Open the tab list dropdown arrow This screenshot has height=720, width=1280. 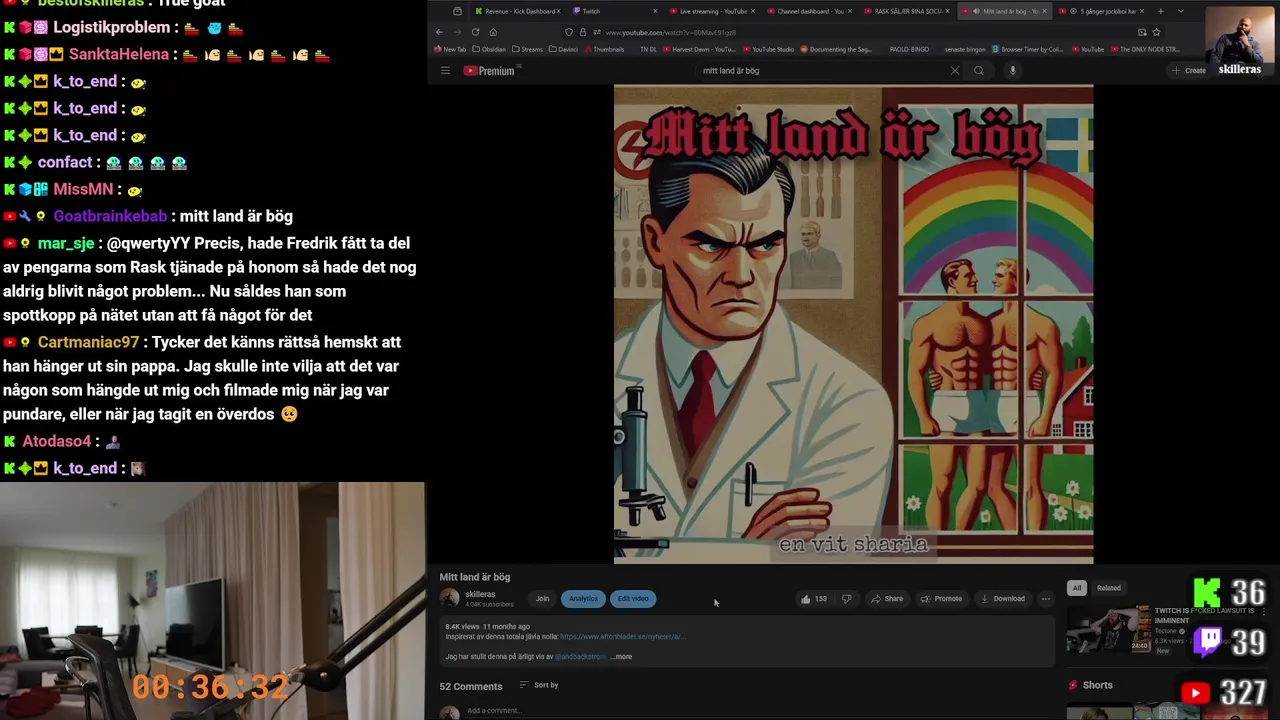coord(1180,11)
